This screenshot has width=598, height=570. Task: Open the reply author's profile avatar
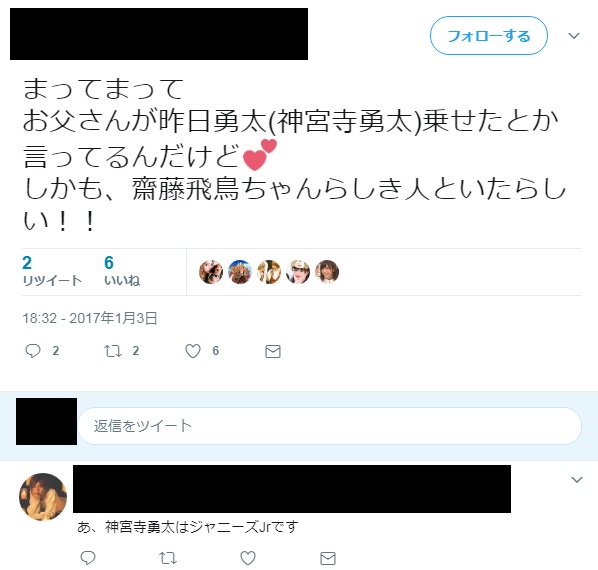[43, 496]
